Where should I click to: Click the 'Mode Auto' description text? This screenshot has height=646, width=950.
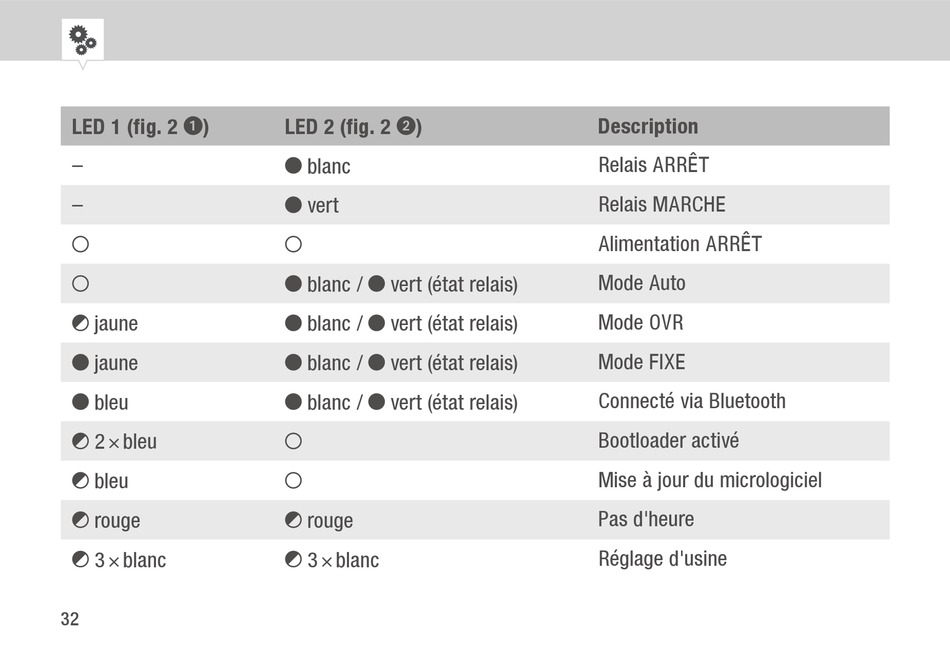642,283
